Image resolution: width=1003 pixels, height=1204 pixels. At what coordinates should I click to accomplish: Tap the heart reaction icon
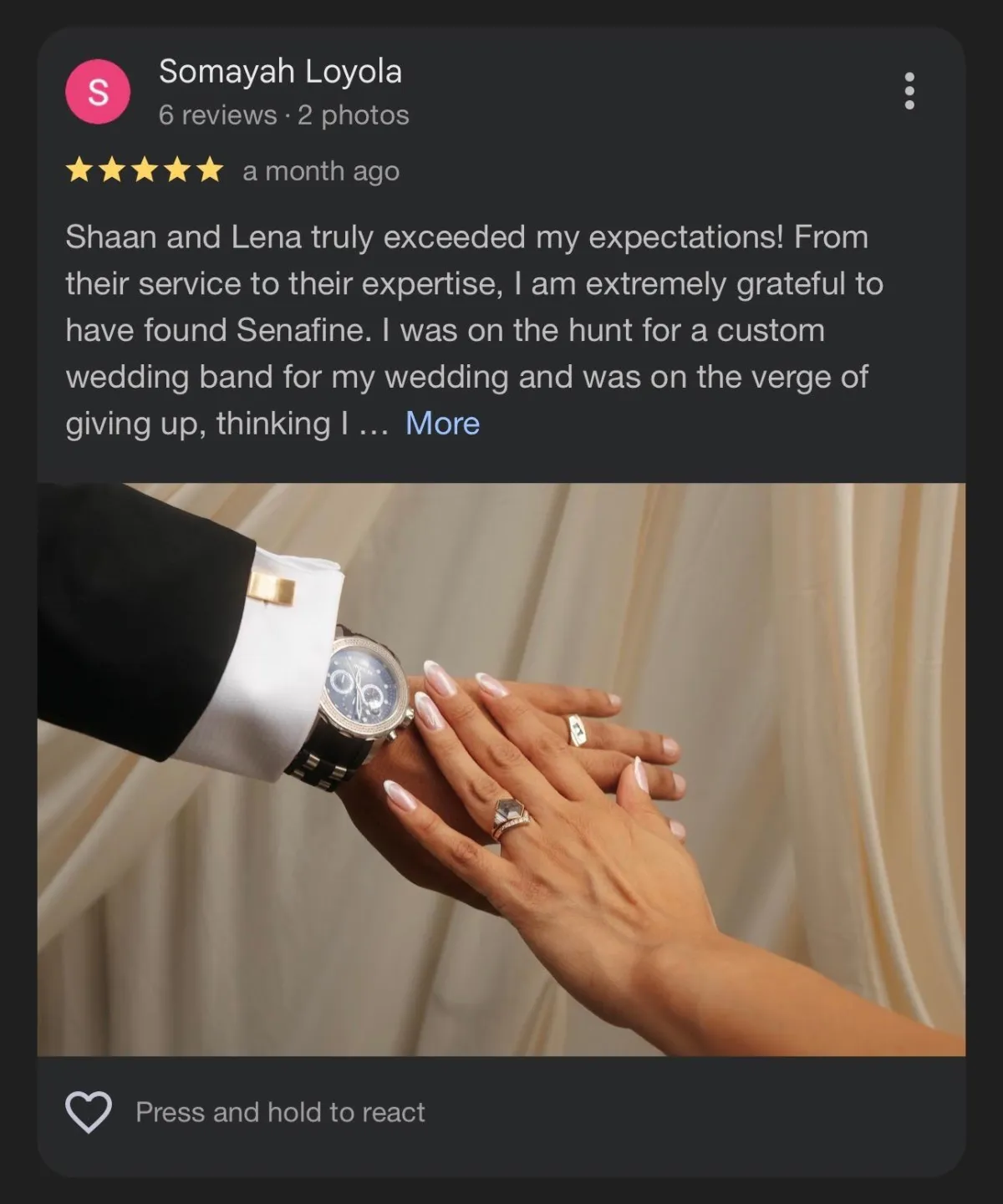coord(89,1112)
